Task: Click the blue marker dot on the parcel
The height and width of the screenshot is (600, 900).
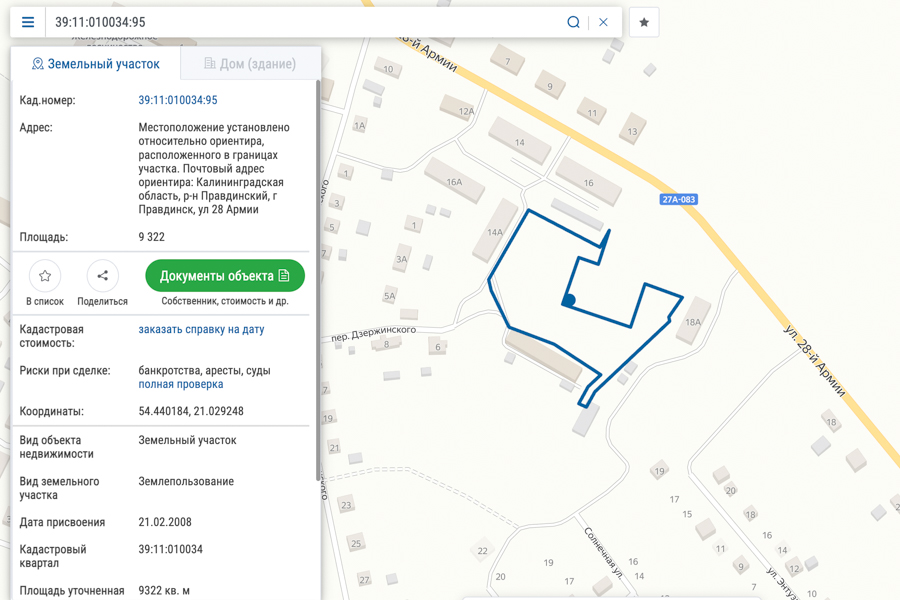Action: point(569,300)
